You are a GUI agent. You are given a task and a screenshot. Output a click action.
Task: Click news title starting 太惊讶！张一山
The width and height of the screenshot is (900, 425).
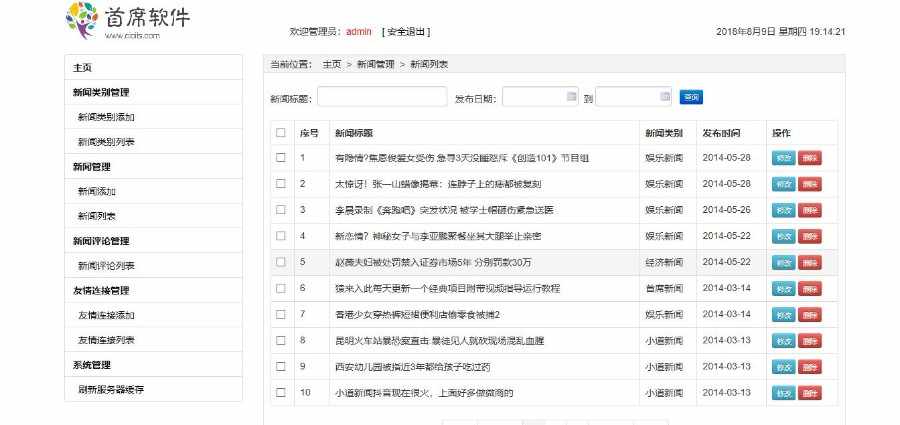(439, 184)
